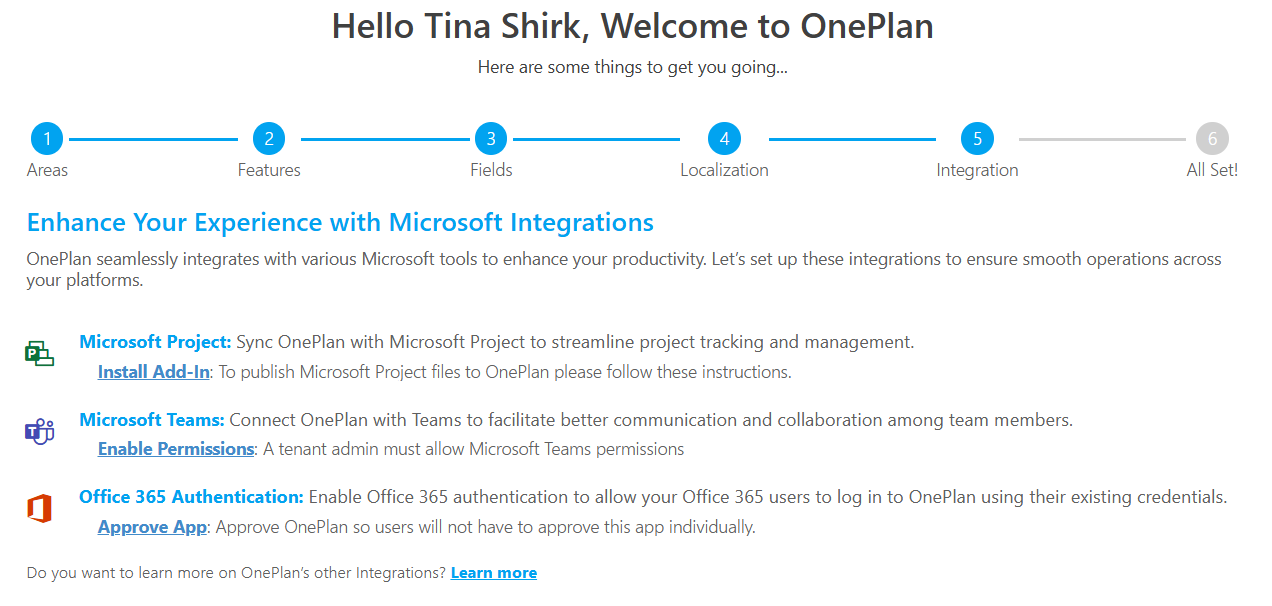Click the Microsoft Project heading
Viewport: 1272px width, 606px height.
coord(156,342)
